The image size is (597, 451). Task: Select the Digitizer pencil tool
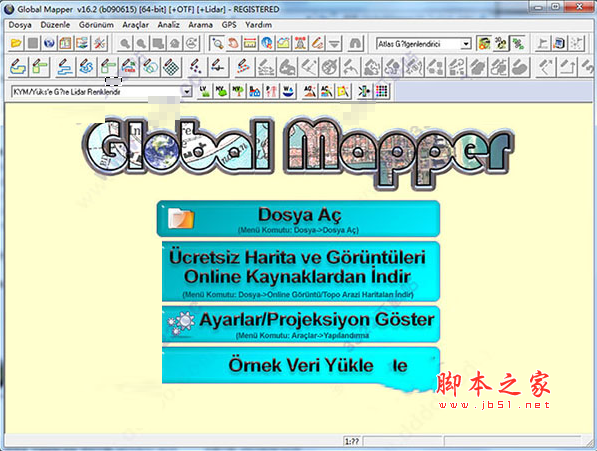coord(317,43)
